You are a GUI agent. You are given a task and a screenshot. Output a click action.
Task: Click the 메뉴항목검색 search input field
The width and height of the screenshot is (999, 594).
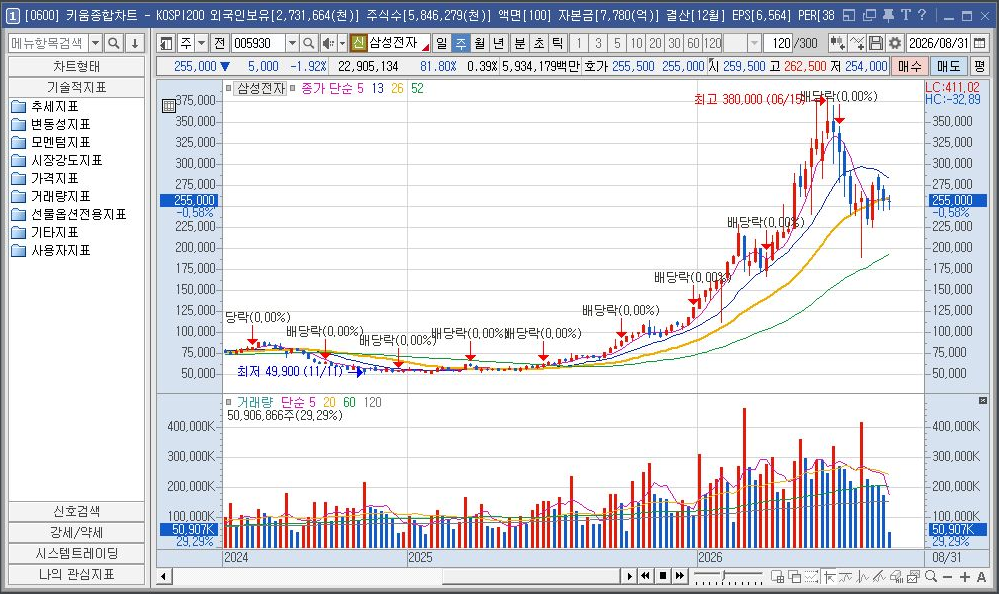point(48,43)
